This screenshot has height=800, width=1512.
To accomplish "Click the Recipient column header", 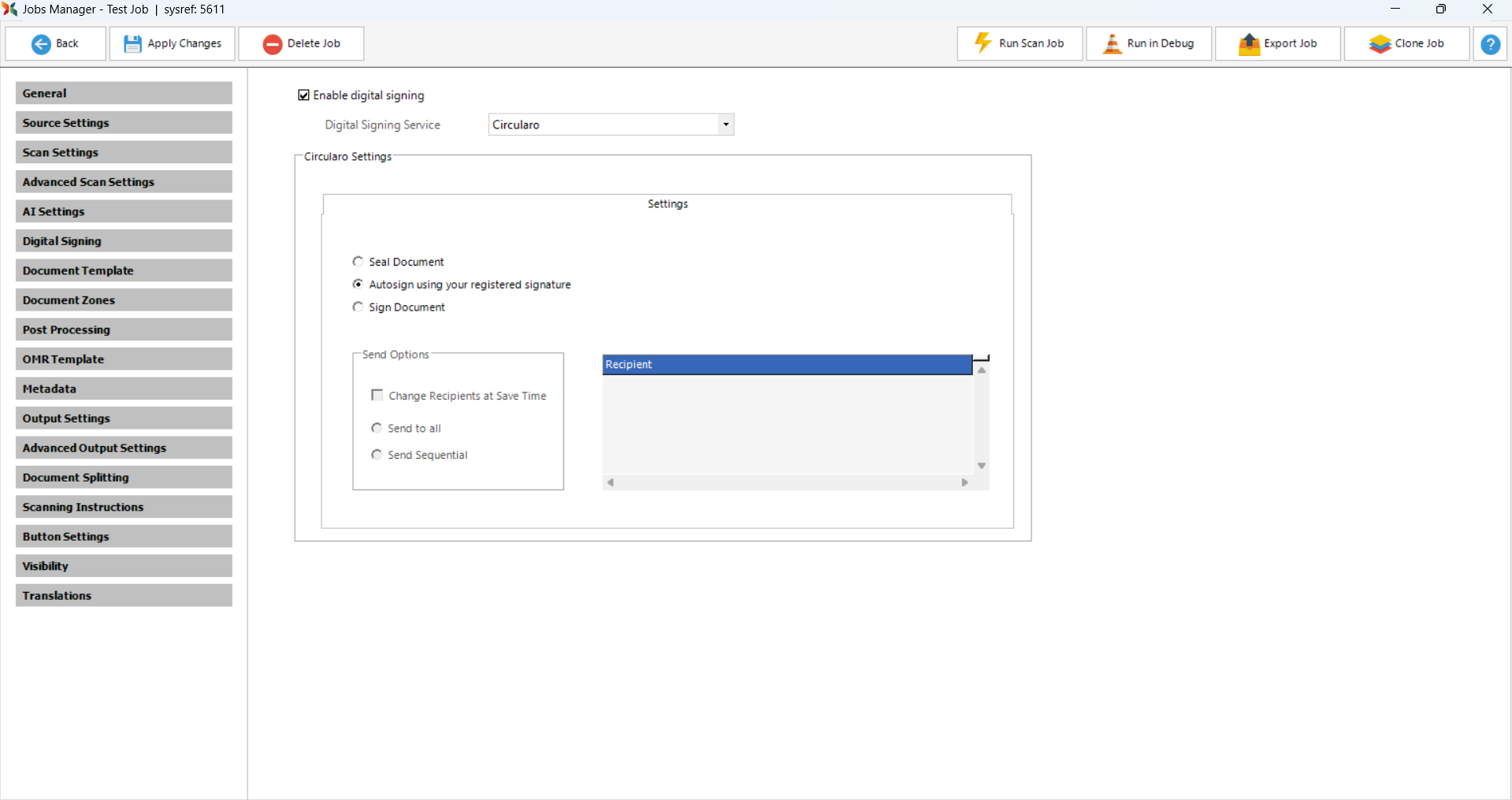I will click(786, 365).
